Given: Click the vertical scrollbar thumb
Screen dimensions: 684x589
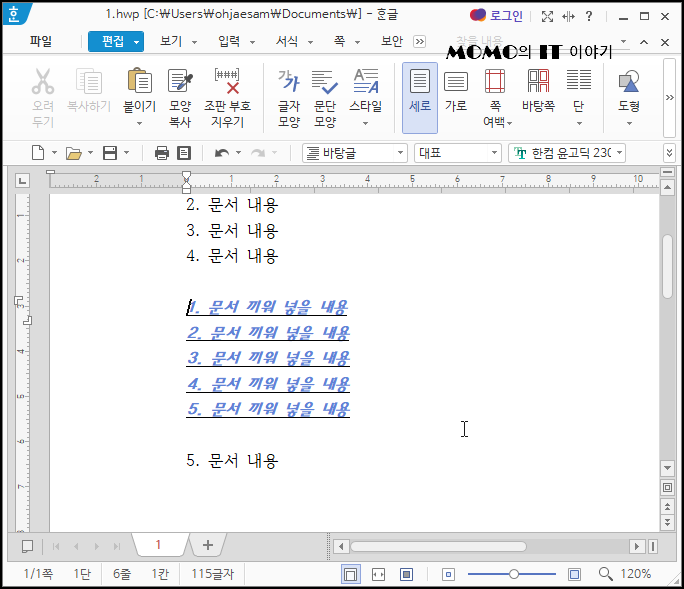Looking at the screenshot, I should [x=667, y=267].
